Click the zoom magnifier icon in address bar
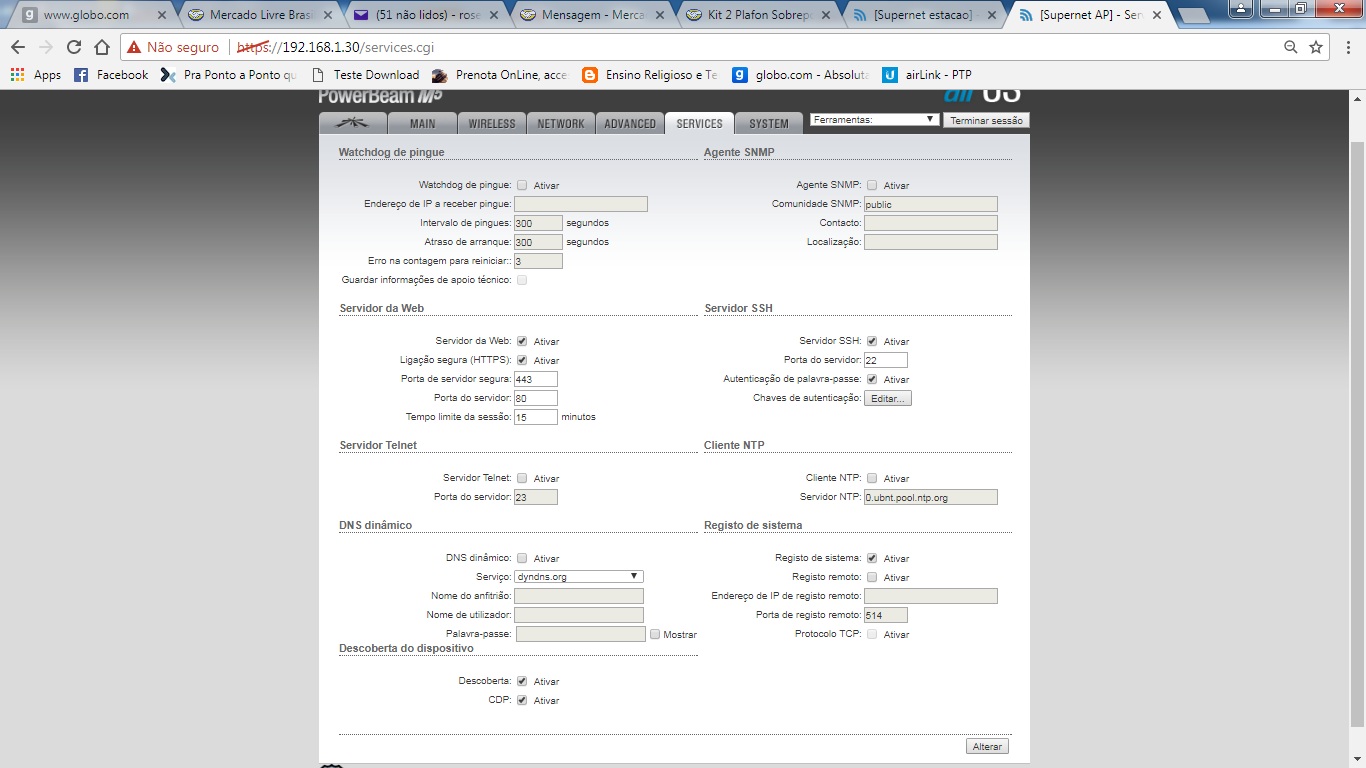 point(1291,47)
